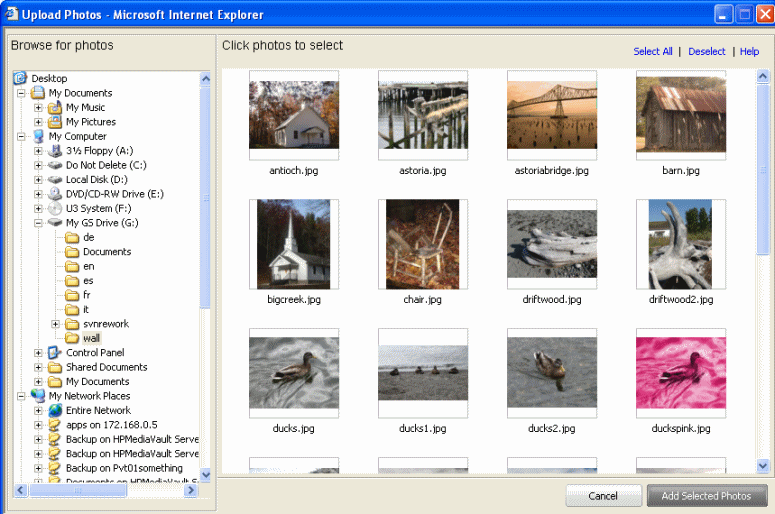Image resolution: width=775 pixels, height=514 pixels.
Task: Click the photo grid vertical scrollbar down arrow
Action: tap(763, 465)
